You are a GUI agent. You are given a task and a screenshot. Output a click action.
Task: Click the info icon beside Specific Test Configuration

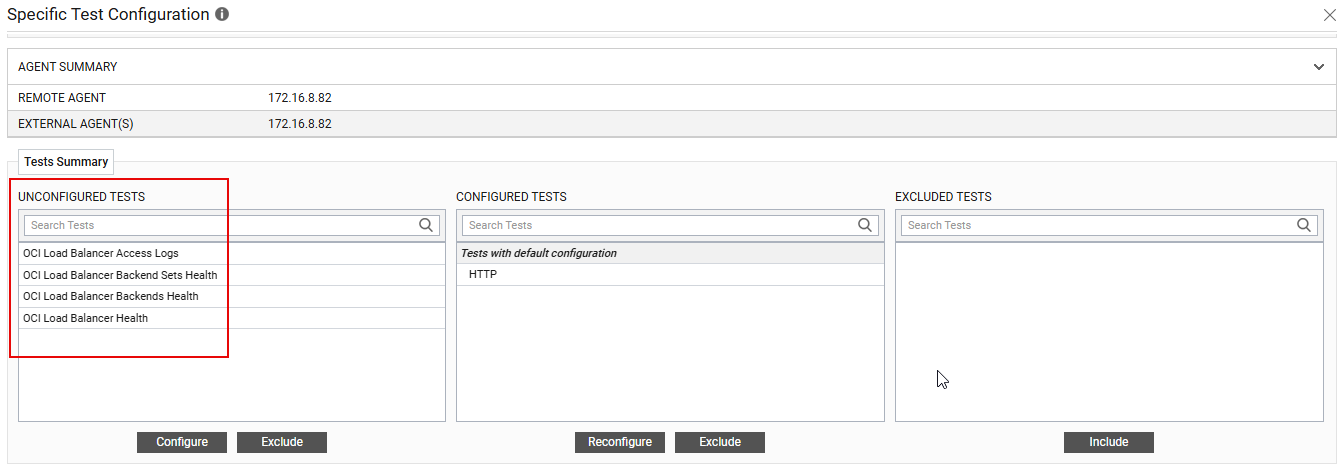point(222,15)
